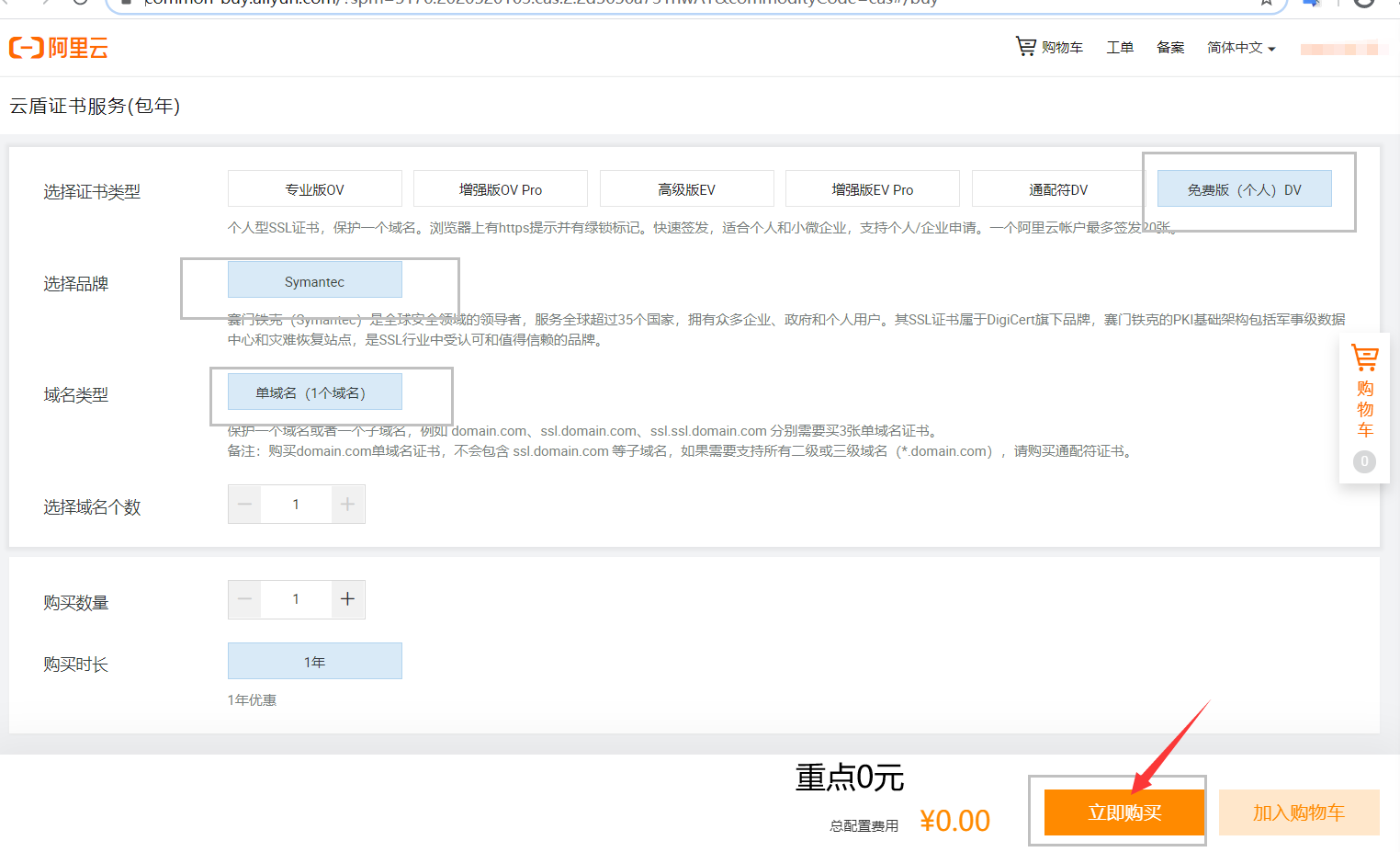
Task: Open the 备案 menu item
Action: coord(1170,48)
